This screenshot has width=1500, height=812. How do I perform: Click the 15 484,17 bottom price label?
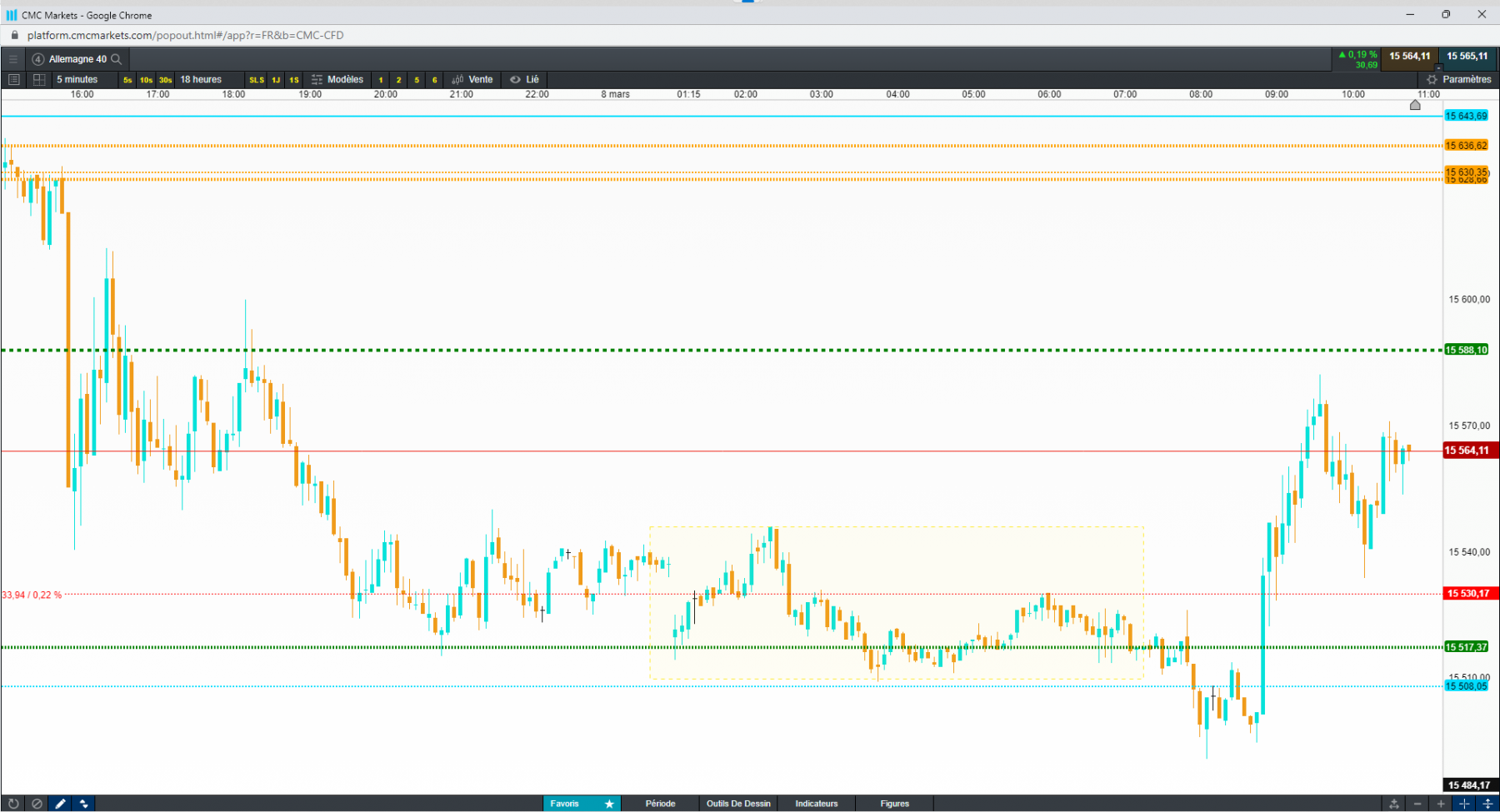pyautogui.click(x=1470, y=785)
